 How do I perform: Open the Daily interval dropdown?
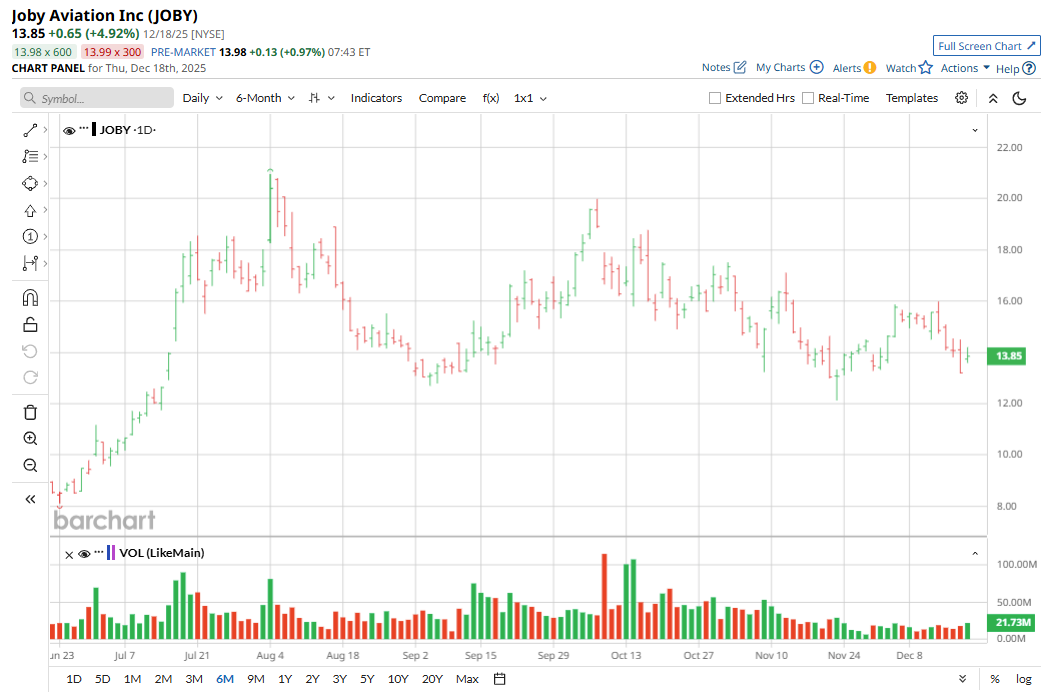[x=203, y=98]
